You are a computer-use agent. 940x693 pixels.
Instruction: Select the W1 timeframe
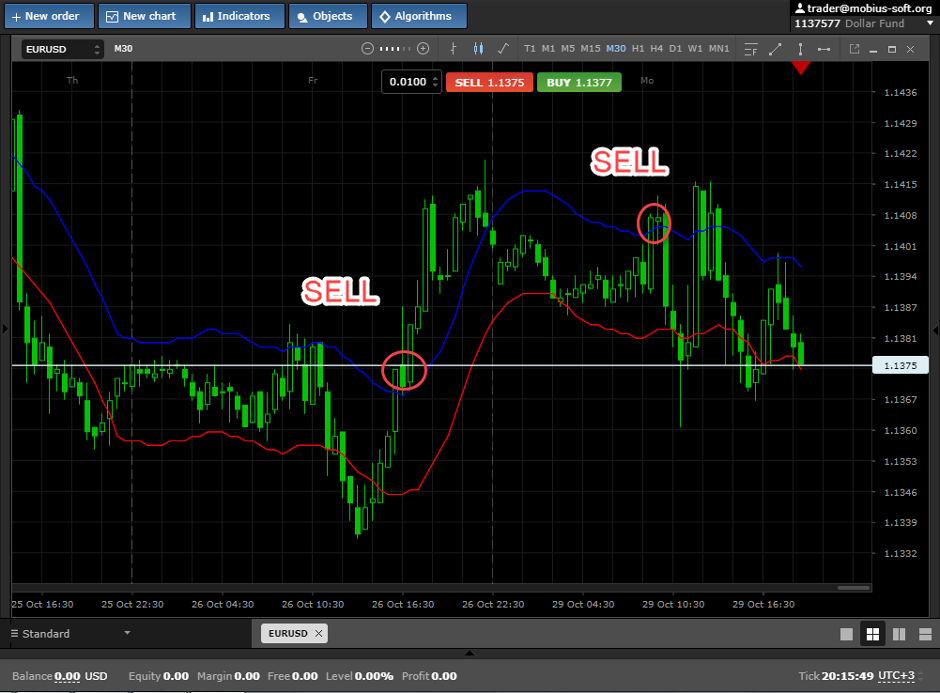click(695, 49)
